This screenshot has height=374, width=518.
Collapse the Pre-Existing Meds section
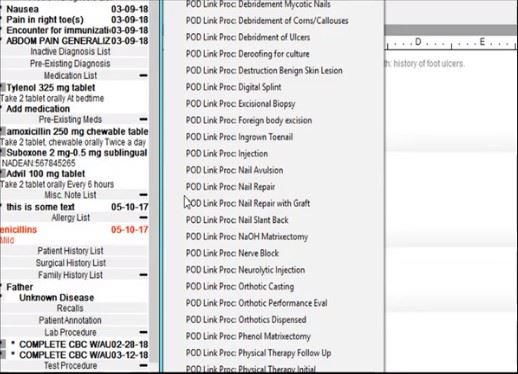(143, 119)
